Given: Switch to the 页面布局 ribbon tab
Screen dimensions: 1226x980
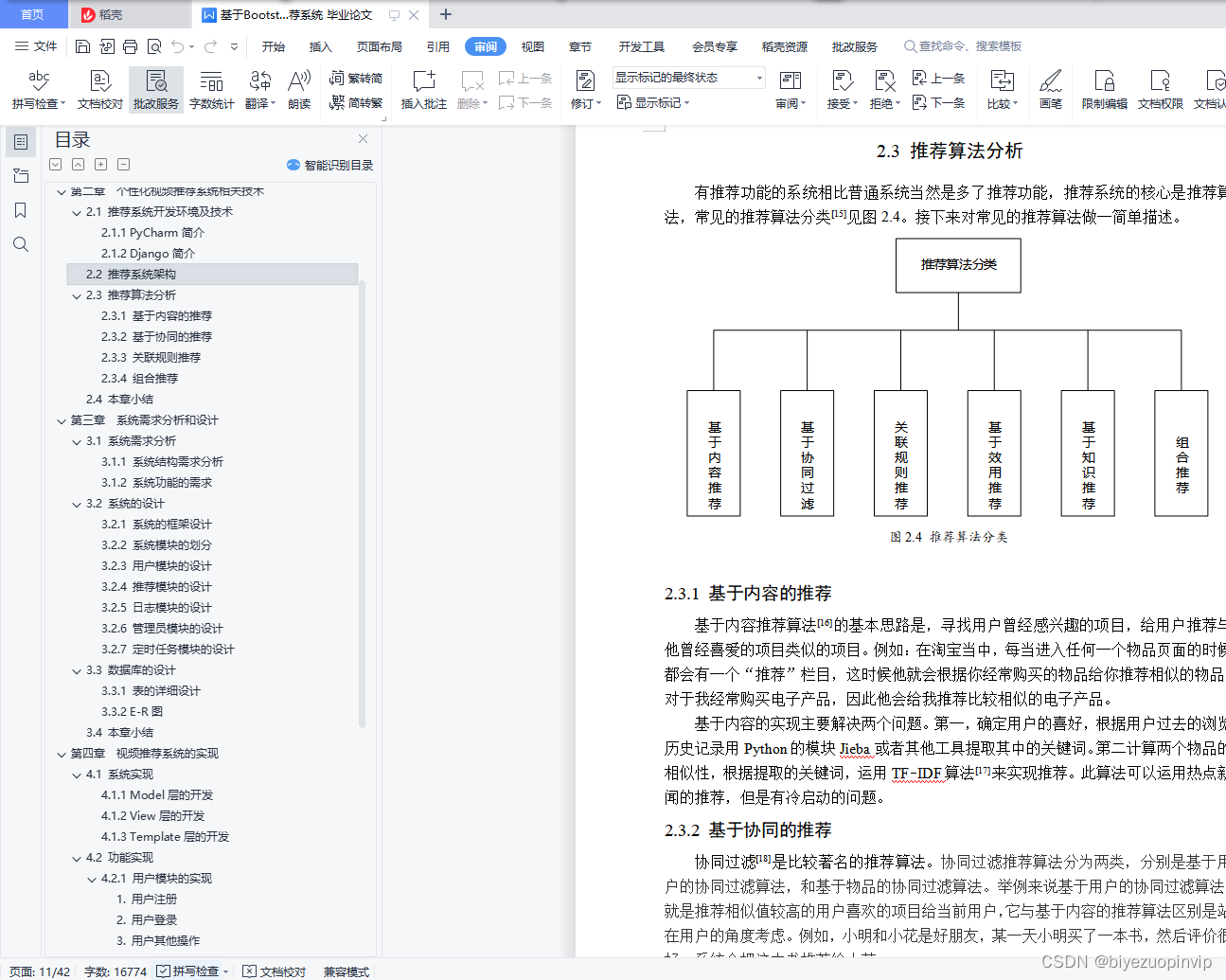Looking at the screenshot, I should (380, 46).
